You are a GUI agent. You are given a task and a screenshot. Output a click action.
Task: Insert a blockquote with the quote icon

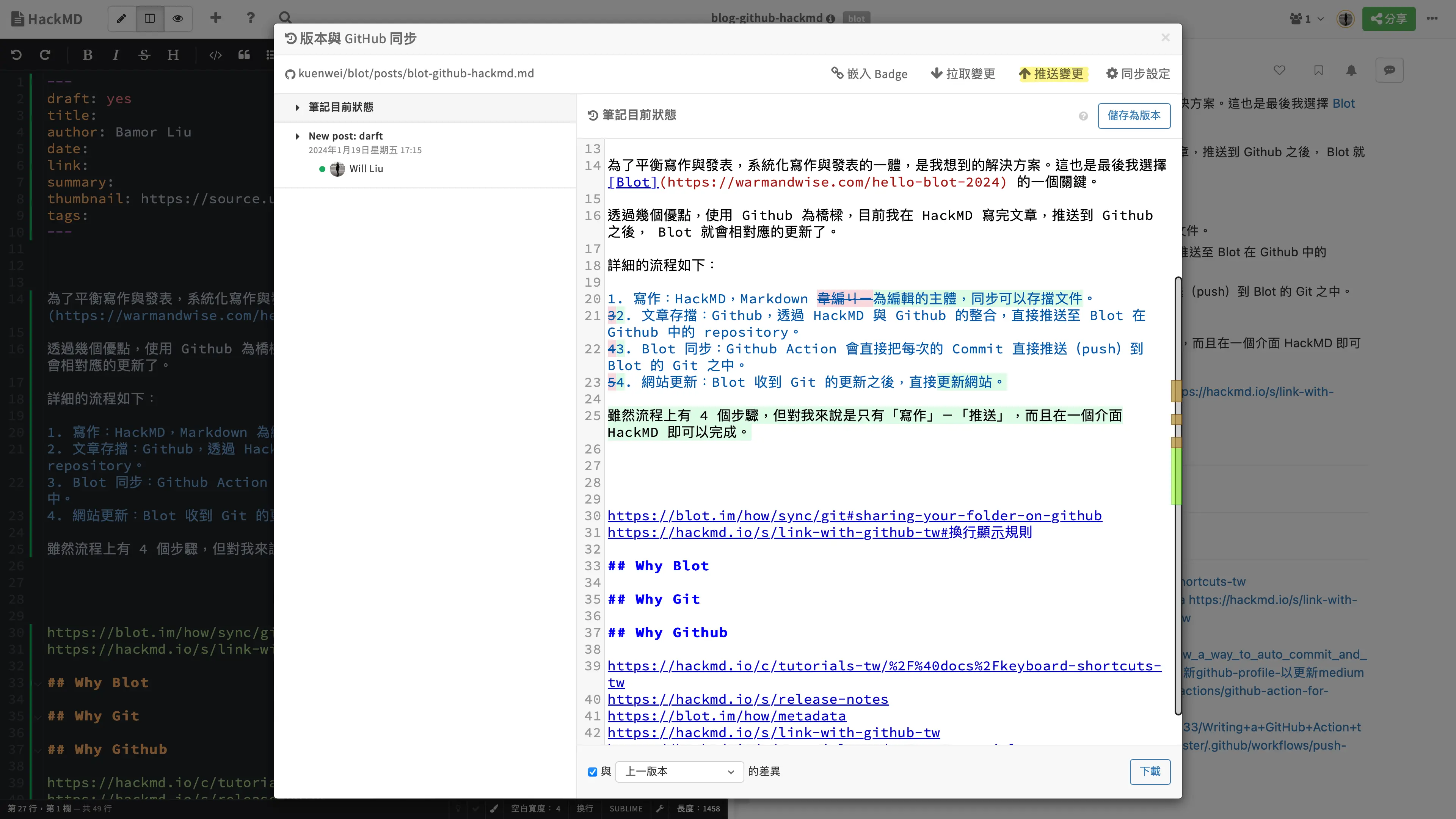pos(244,55)
